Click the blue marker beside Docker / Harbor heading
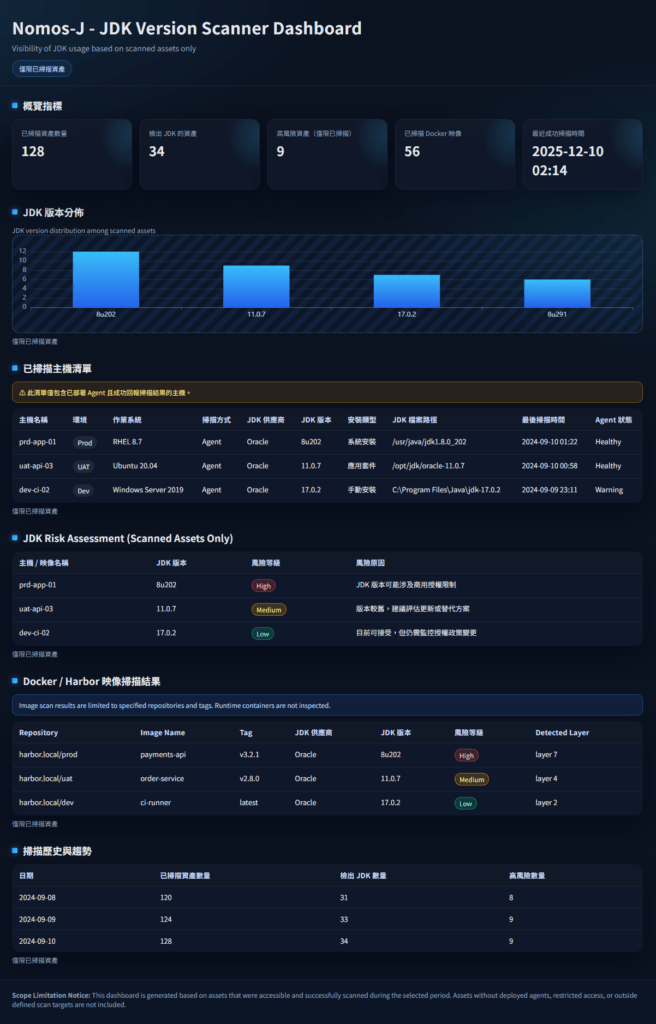 tap(15, 681)
